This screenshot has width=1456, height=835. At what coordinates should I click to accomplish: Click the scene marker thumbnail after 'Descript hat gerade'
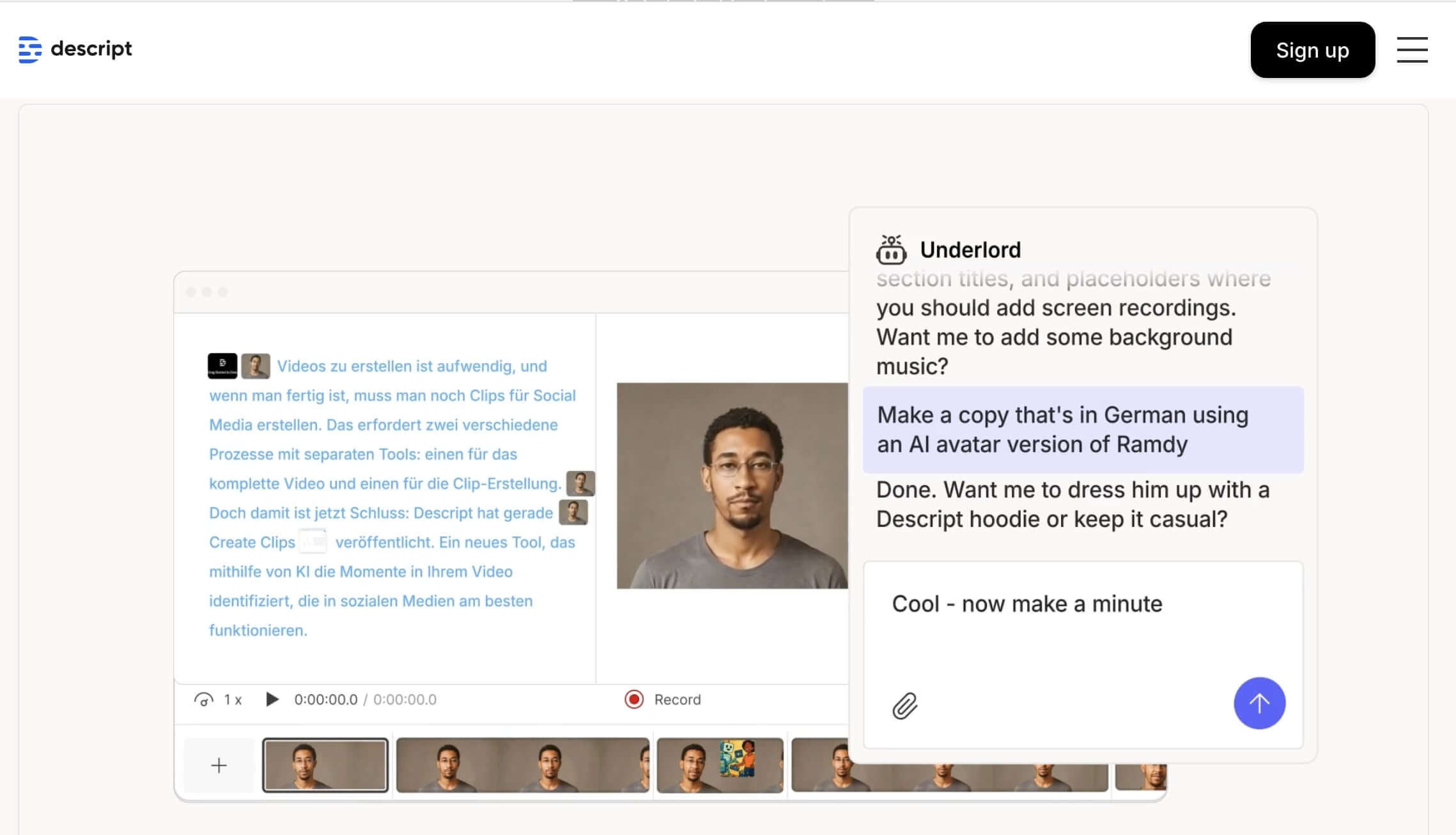tap(573, 513)
